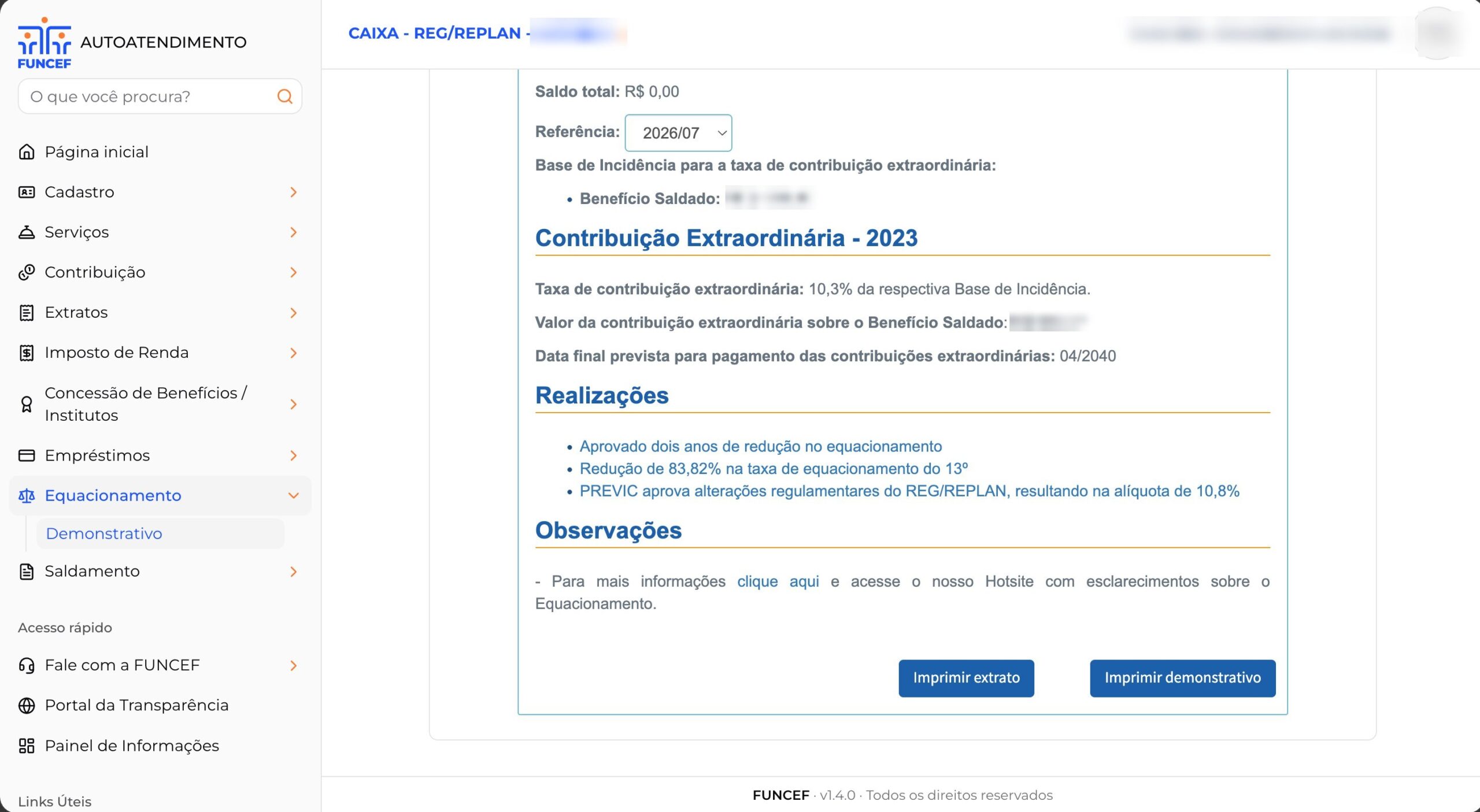Open link 'Redução de 83,82% na taxa de equacionamento'
Viewport: 1480px width, 812px height.
(774, 469)
